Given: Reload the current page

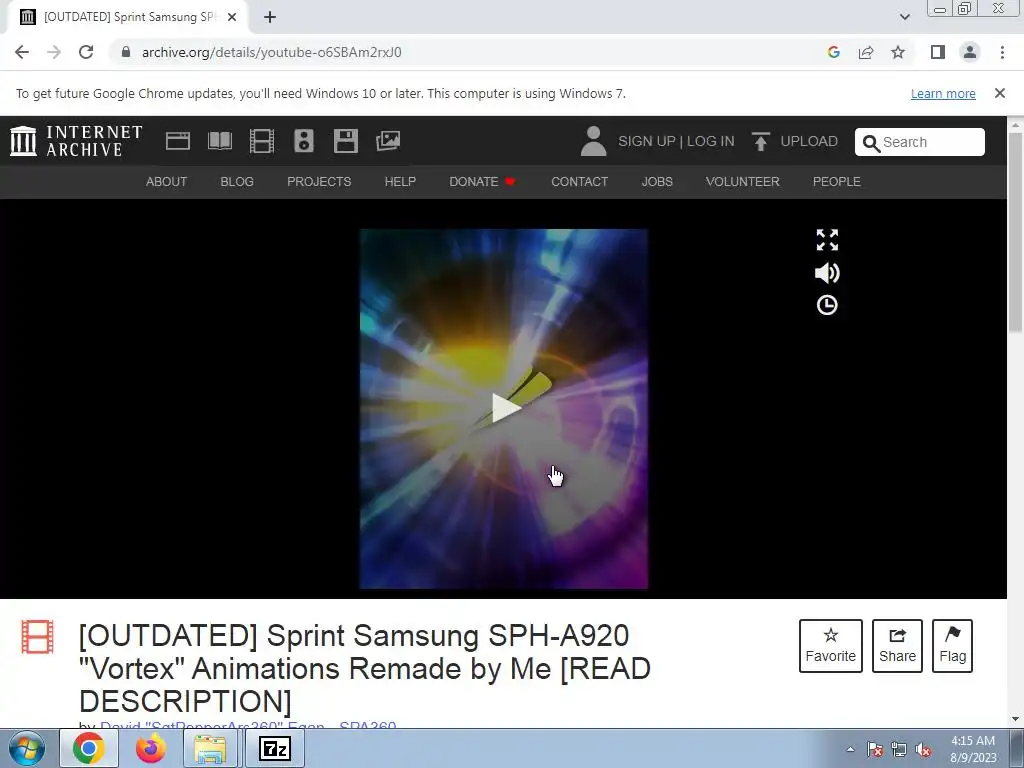Looking at the screenshot, I should pyautogui.click(x=86, y=52).
